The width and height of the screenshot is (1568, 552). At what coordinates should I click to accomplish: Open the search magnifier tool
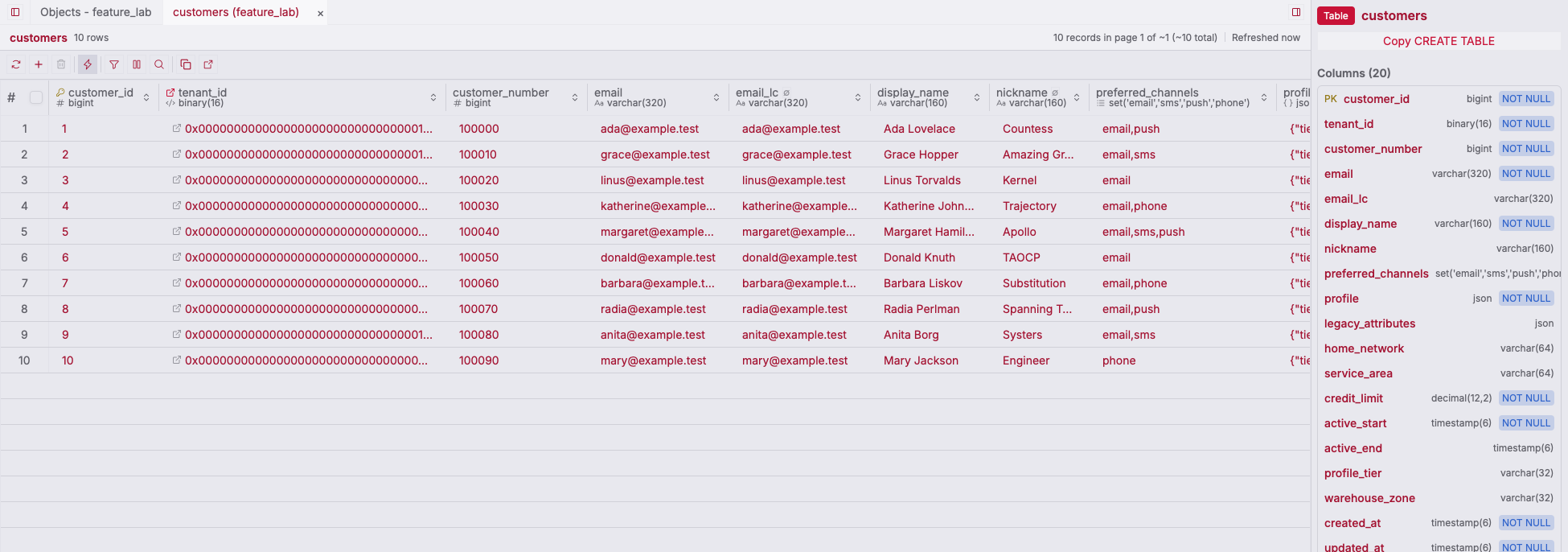pyautogui.click(x=159, y=64)
